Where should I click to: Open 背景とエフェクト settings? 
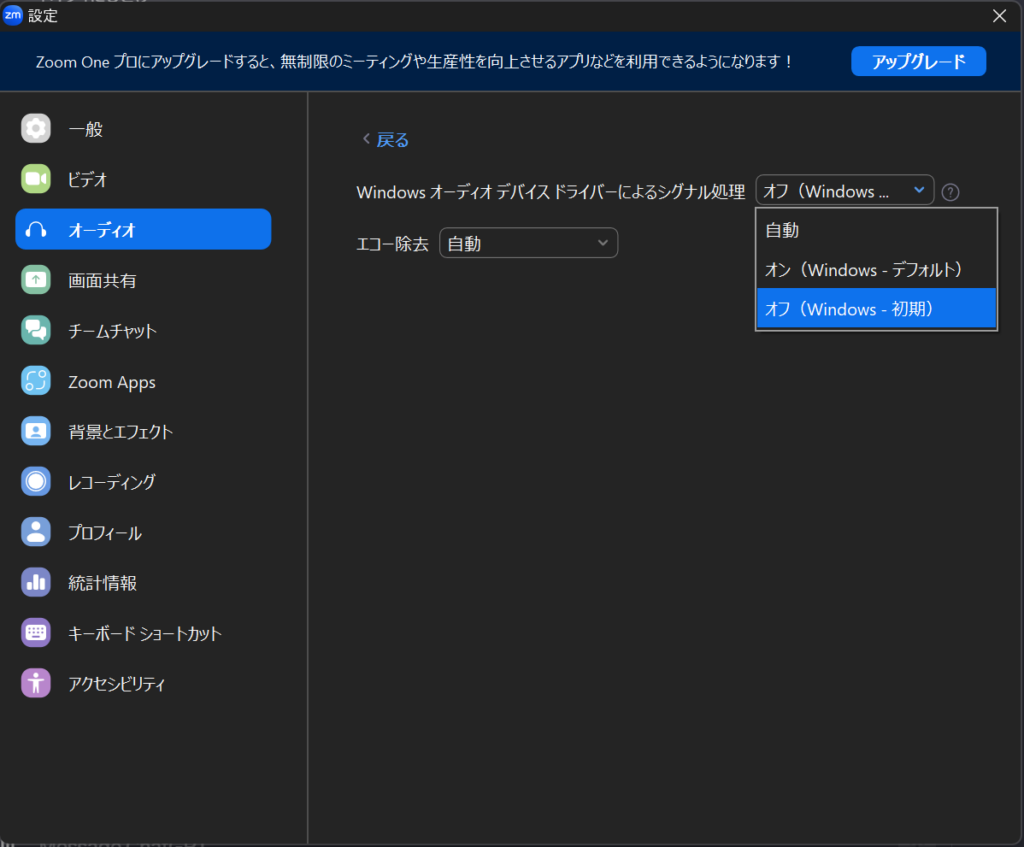[x=143, y=432]
